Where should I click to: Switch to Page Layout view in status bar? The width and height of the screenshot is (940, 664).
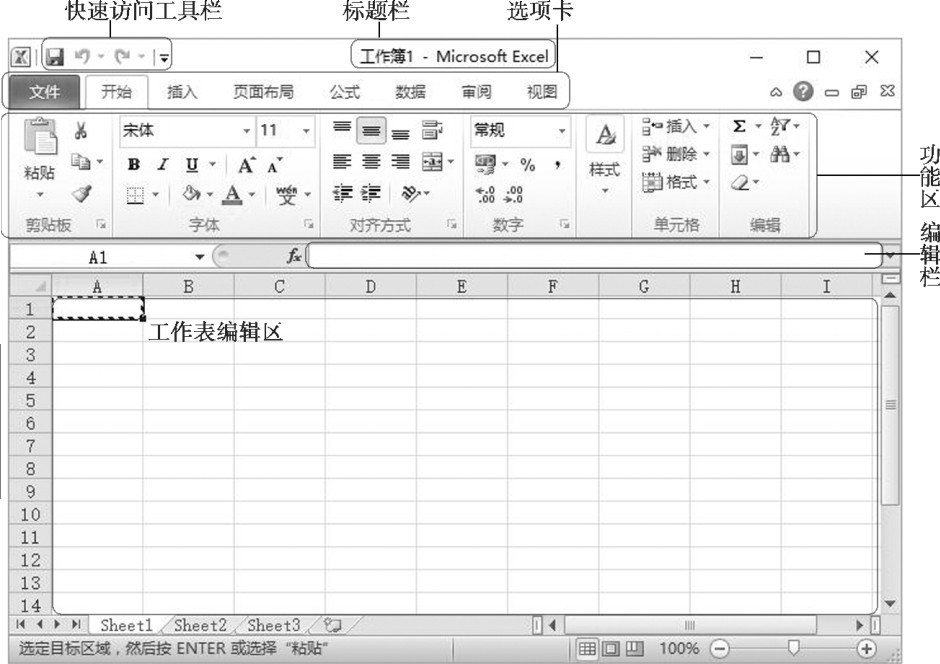(x=611, y=648)
